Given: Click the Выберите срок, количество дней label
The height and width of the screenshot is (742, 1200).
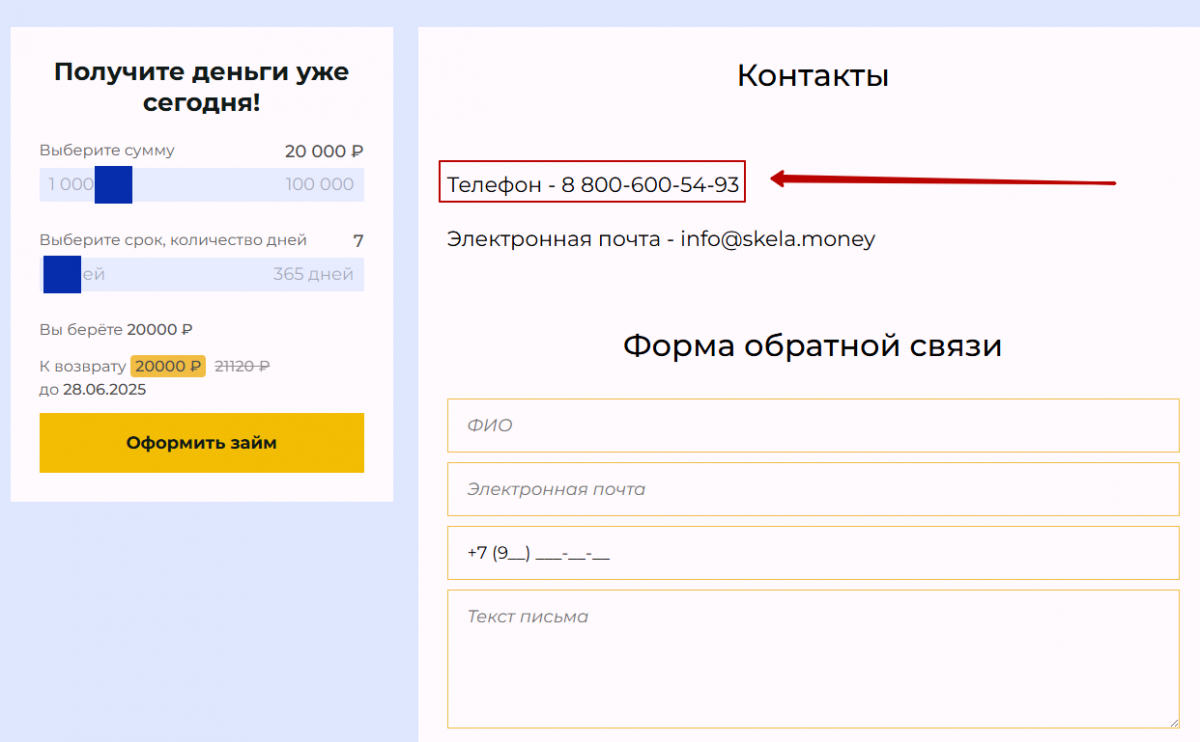Looking at the screenshot, I should point(173,240).
